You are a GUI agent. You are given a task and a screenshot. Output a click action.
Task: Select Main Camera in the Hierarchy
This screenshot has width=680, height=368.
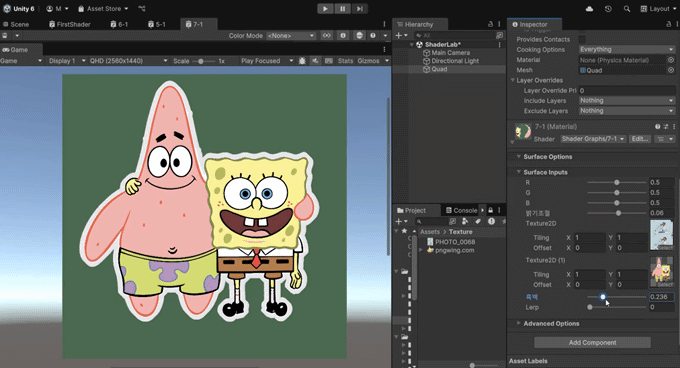point(450,52)
